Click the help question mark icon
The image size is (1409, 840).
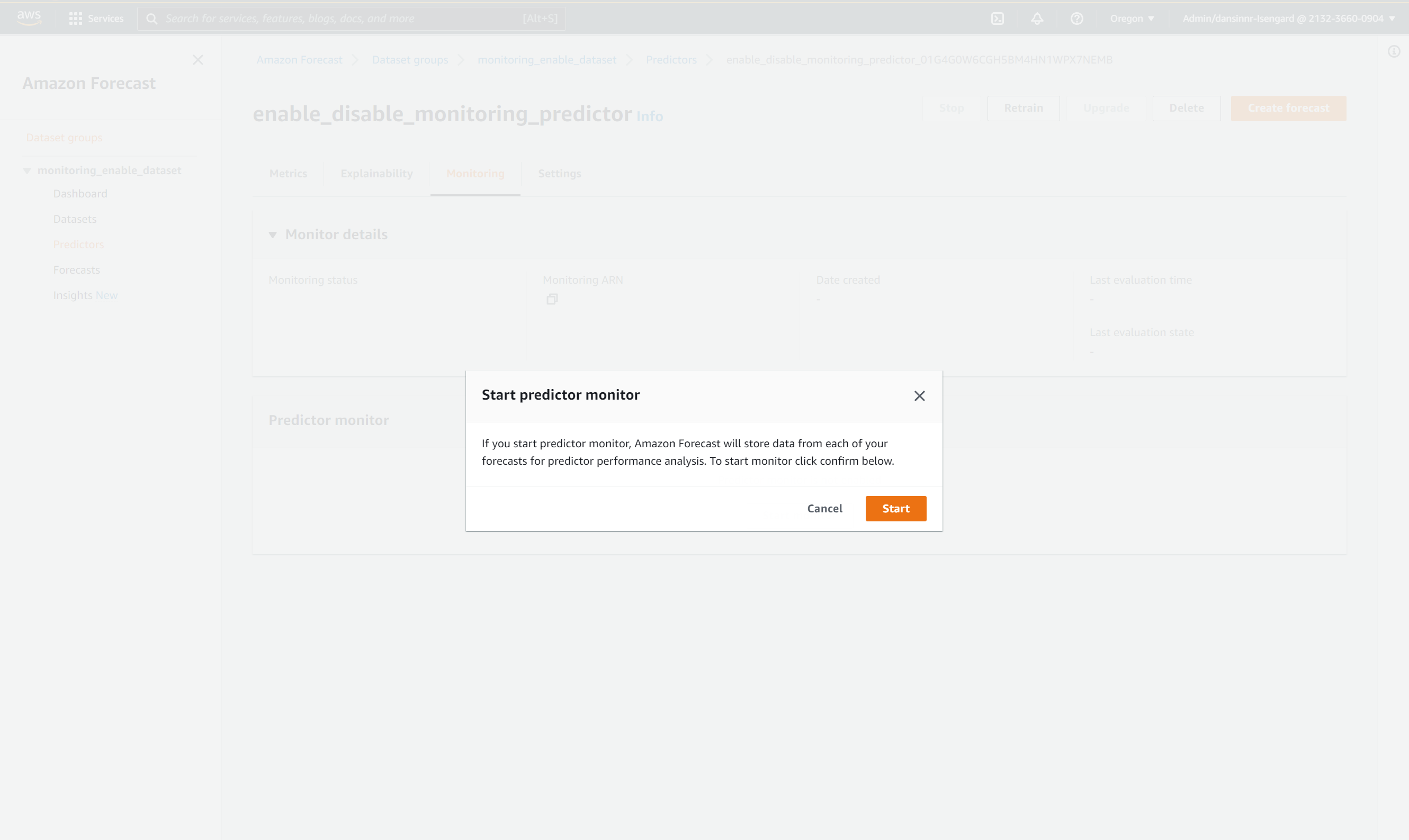[x=1076, y=18]
